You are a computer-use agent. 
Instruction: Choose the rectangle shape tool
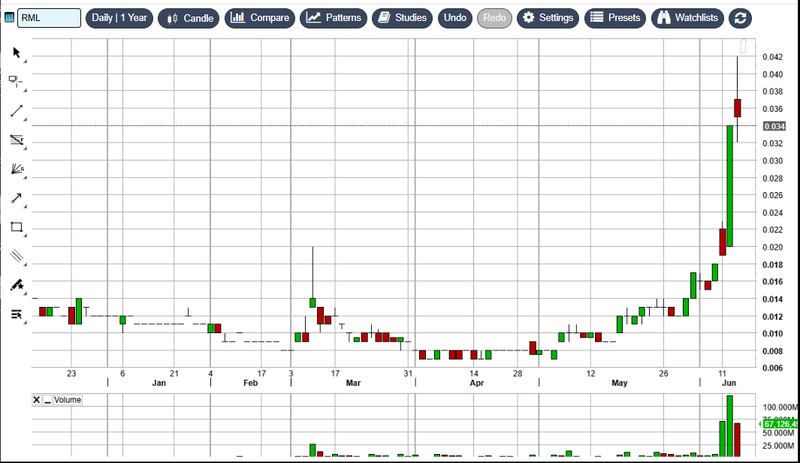[x=16, y=227]
